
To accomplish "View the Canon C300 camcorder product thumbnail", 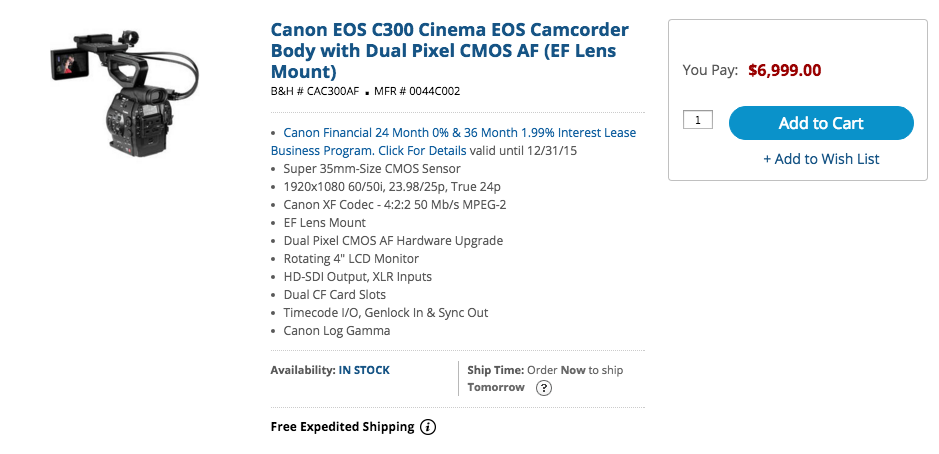I will [125, 90].
